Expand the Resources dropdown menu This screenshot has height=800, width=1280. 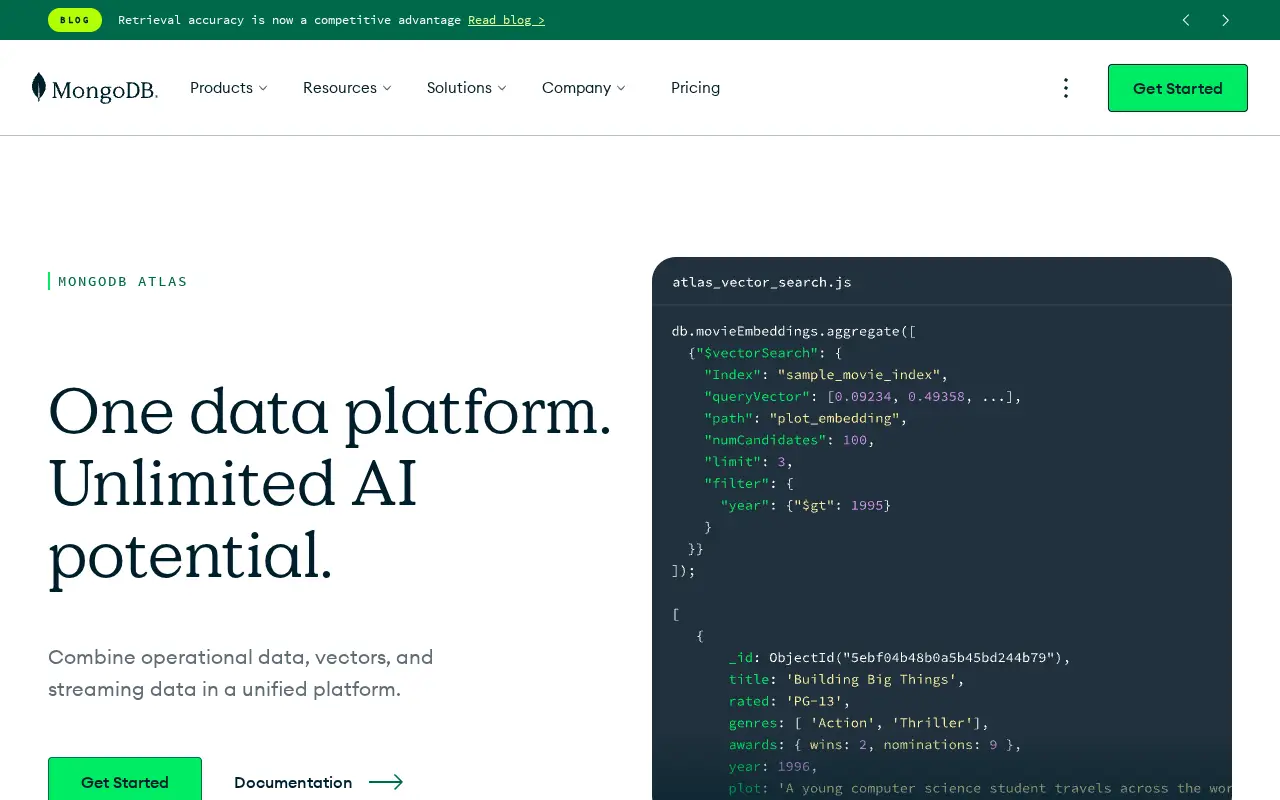[347, 88]
